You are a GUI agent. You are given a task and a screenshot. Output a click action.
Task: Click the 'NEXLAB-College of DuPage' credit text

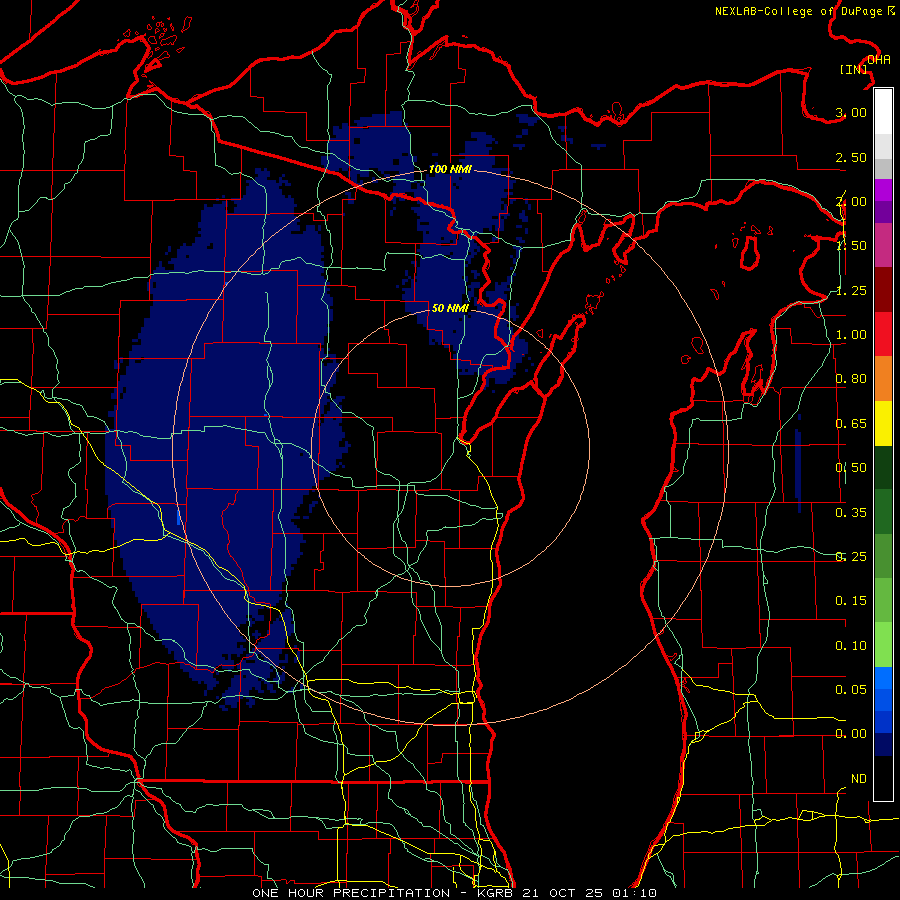coord(799,11)
